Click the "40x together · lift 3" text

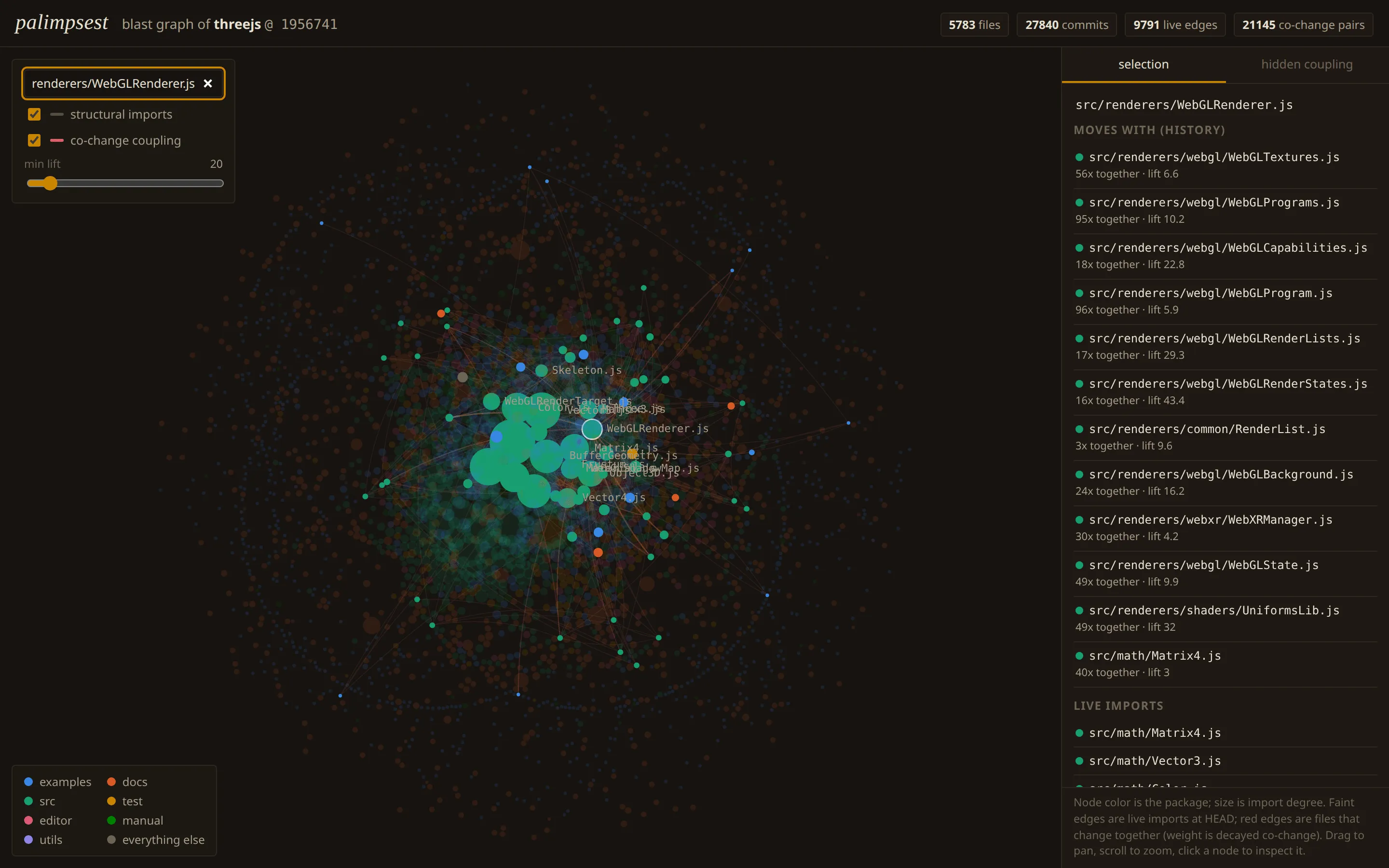(1122, 672)
